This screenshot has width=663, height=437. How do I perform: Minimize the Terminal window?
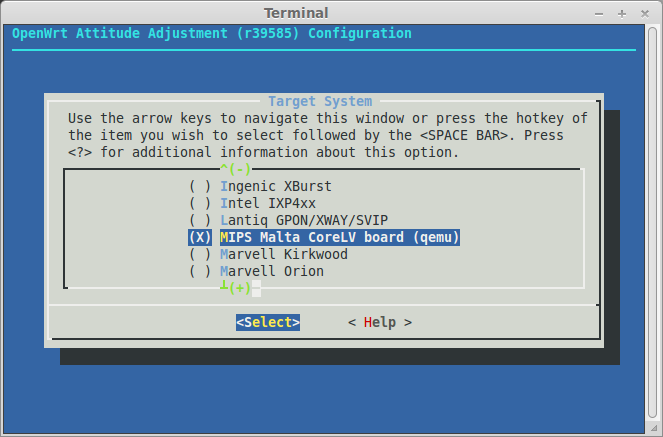click(x=599, y=14)
